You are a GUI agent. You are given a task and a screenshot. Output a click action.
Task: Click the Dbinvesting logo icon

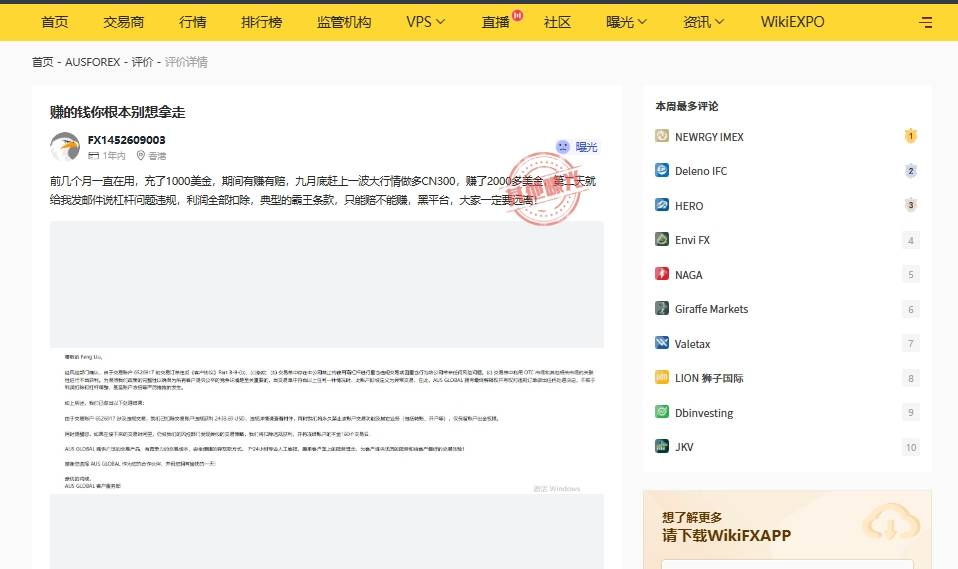click(662, 412)
